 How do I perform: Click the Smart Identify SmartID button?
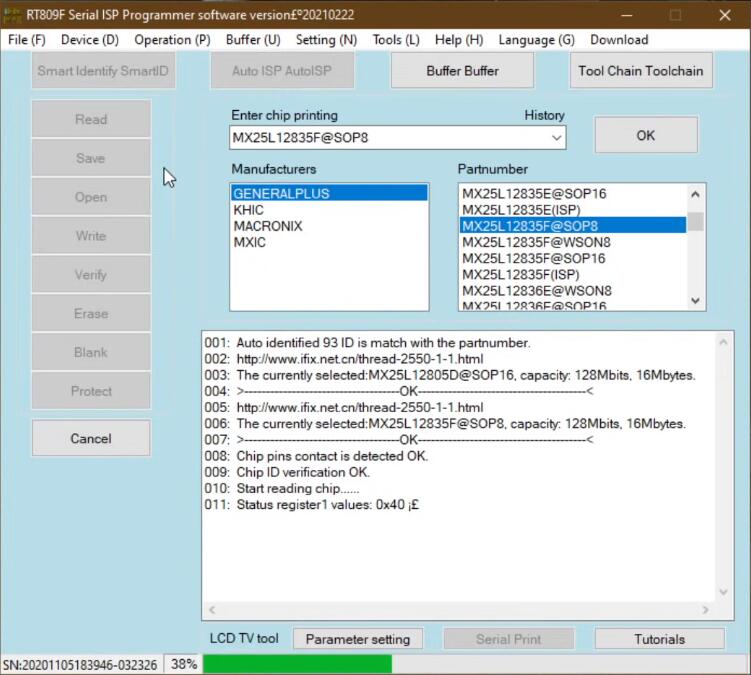coord(103,71)
